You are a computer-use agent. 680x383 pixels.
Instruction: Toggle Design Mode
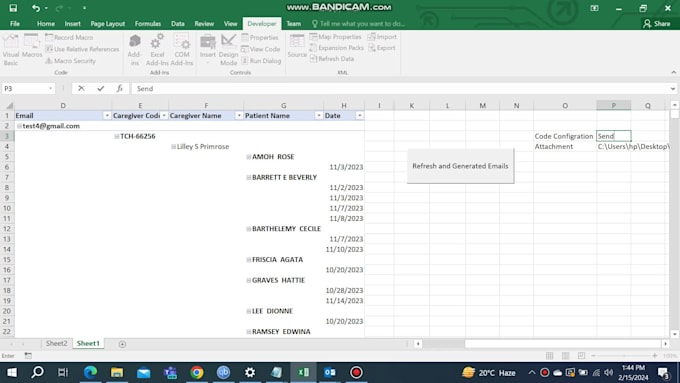coord(228,50)
